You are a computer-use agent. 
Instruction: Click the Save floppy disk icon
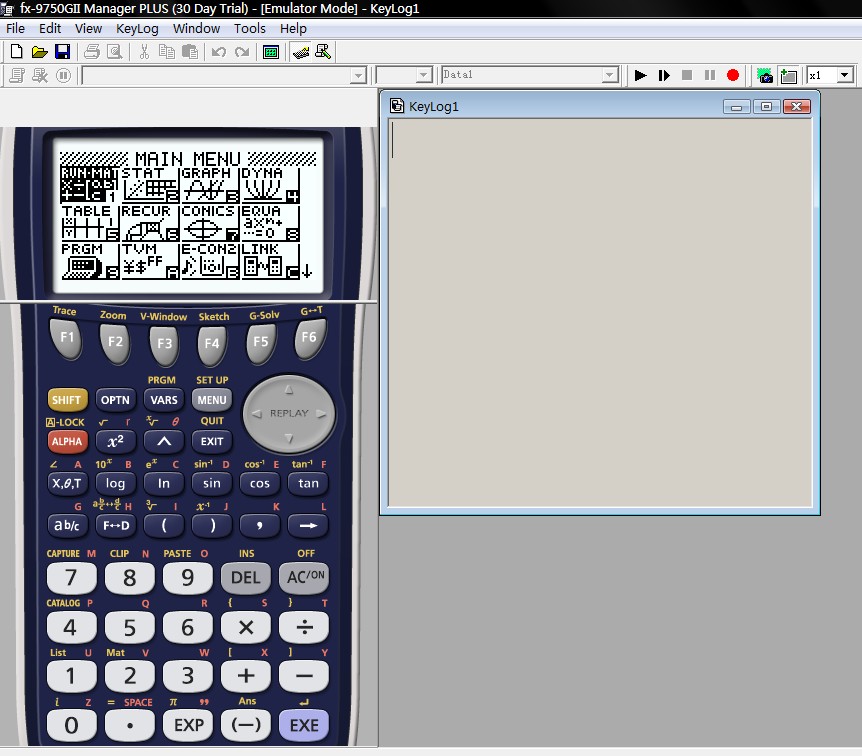coord(63,52)
